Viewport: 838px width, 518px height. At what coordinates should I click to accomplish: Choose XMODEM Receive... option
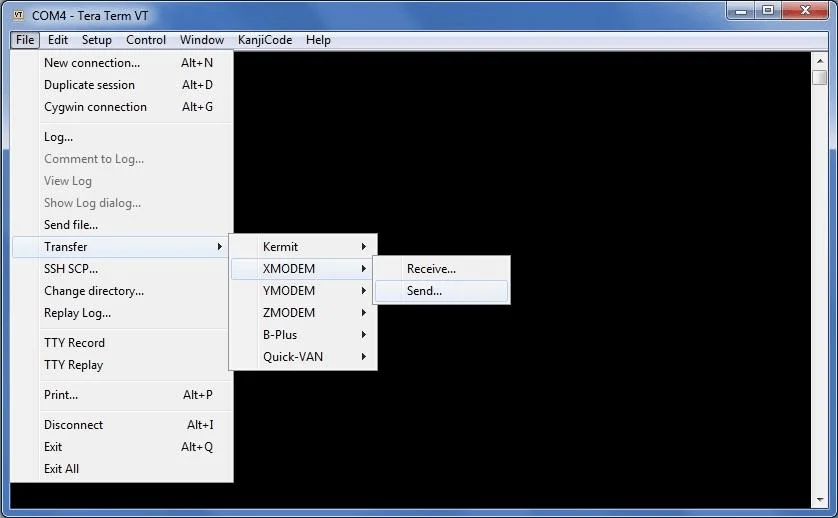pyautogui.click(x=441, y=269)
